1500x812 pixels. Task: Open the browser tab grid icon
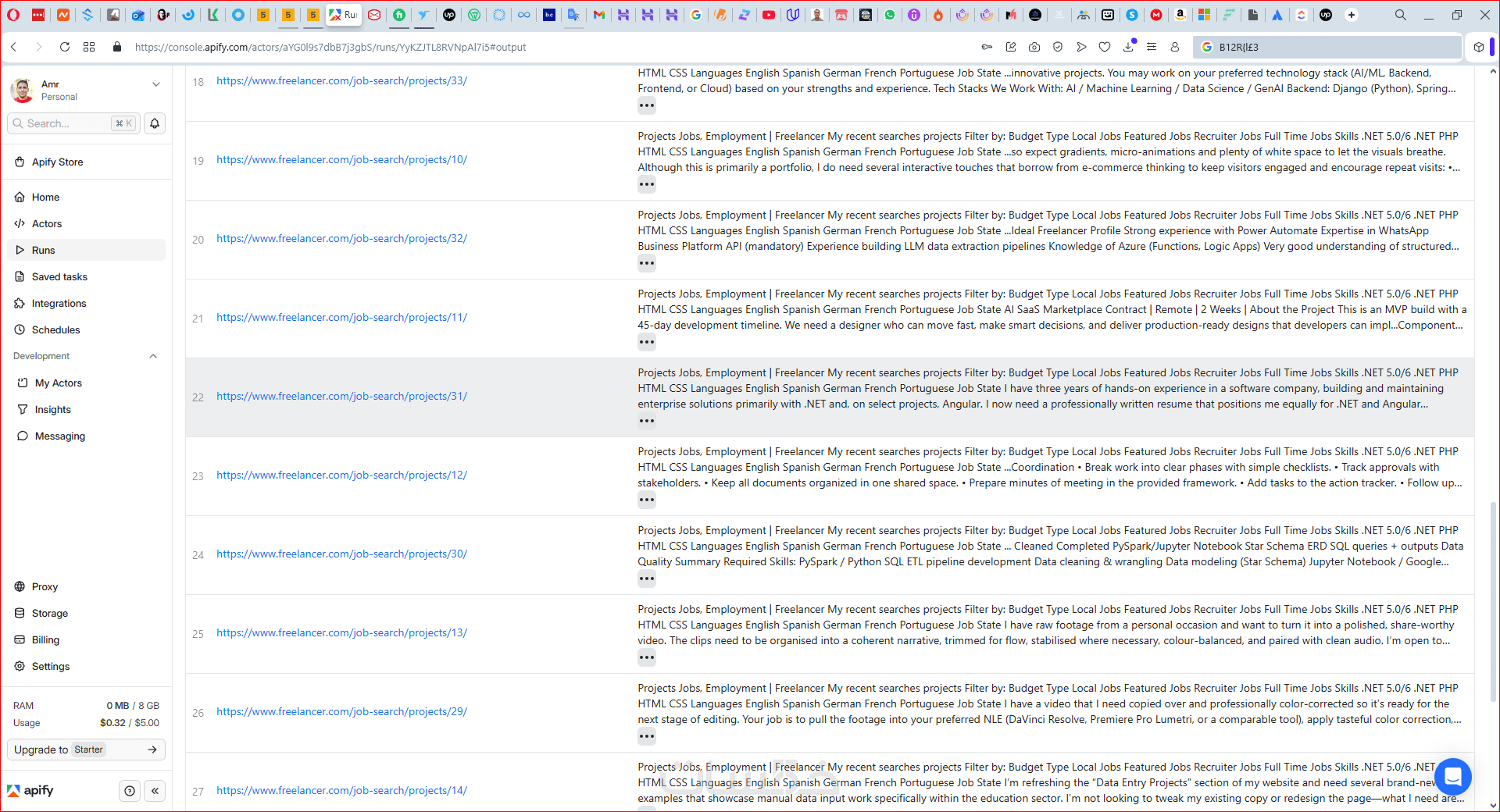click(89, 47)
